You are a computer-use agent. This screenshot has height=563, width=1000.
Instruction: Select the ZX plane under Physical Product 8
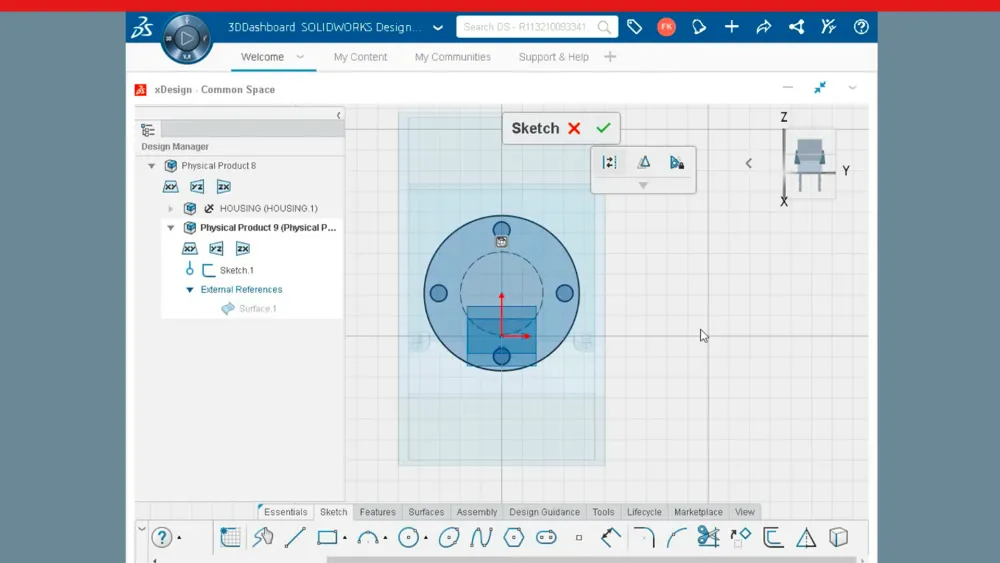tap(223, 187)
